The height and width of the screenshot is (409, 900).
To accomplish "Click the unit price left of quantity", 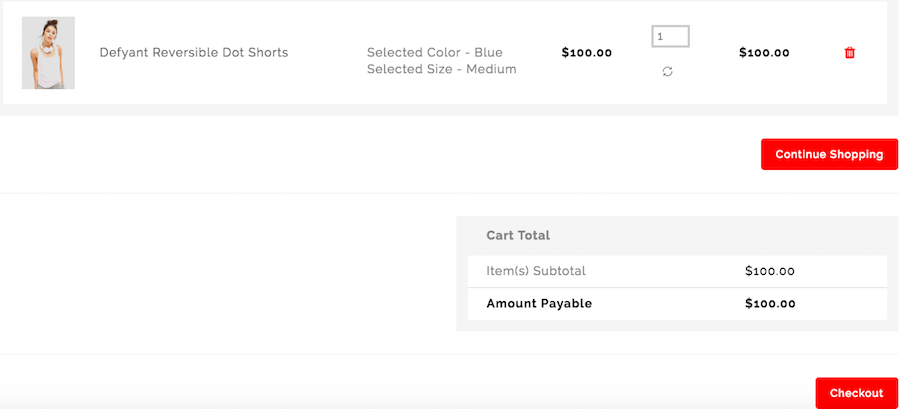I will point(587,53).
